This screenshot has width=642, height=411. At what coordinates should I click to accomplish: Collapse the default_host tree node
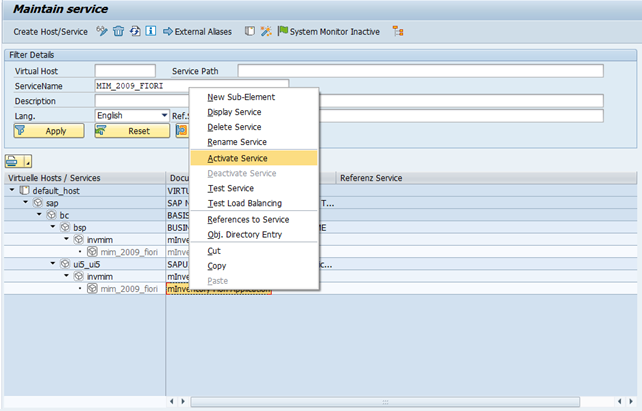point(12,190)
